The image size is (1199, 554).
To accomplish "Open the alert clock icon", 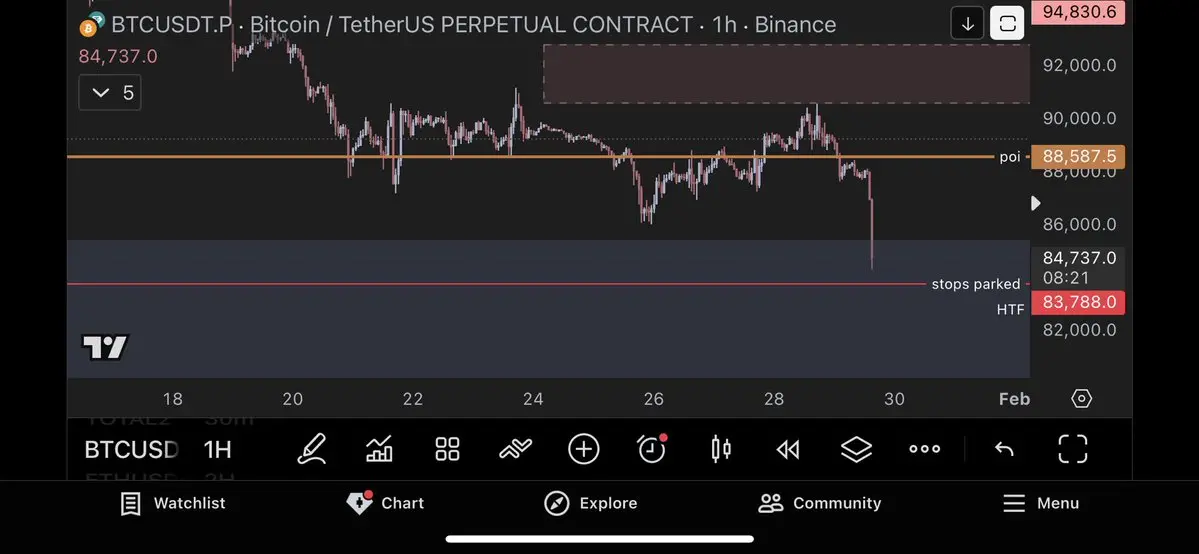I will click(x=652, y=449).
